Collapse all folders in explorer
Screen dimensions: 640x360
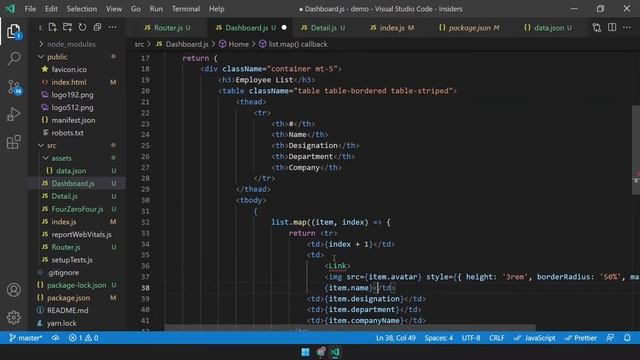pos(97,27)
